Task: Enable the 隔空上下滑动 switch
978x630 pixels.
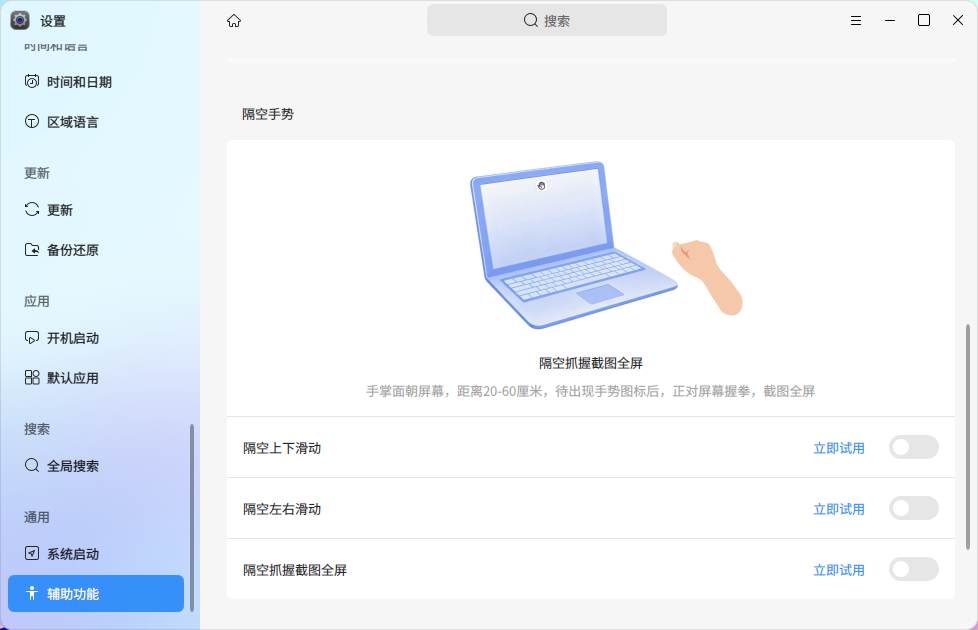Action: click(914, 447)
